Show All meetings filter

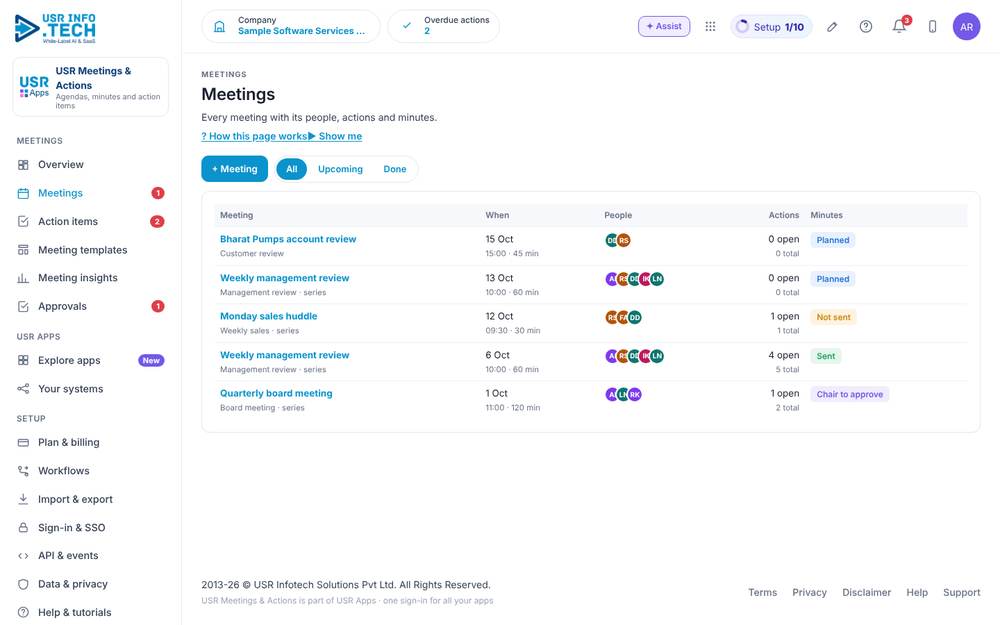[291, 169]
